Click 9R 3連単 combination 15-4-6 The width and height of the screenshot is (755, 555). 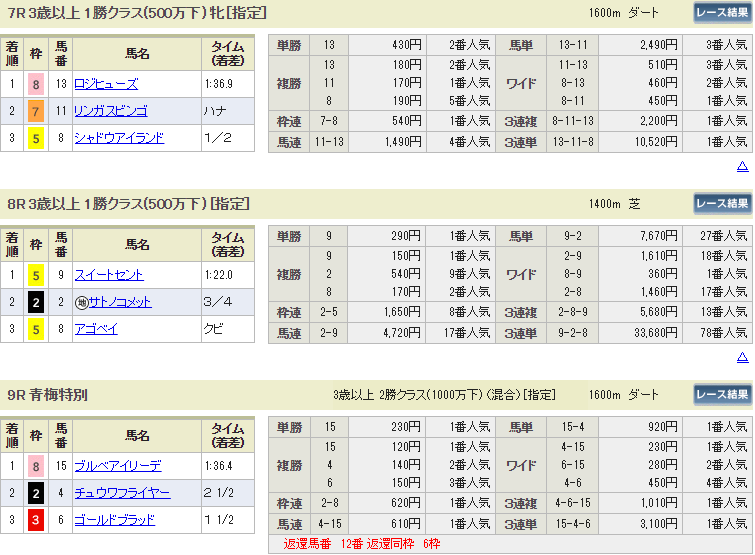tap(573, 524)
